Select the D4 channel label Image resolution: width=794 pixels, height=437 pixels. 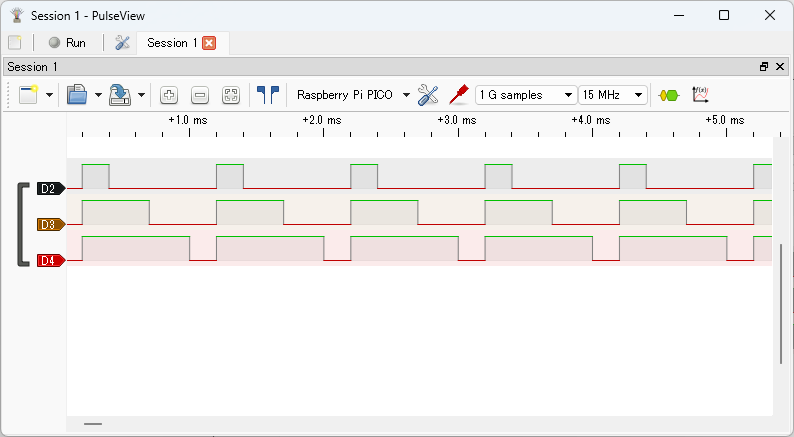pyautogui.click(x=51, y=261)
